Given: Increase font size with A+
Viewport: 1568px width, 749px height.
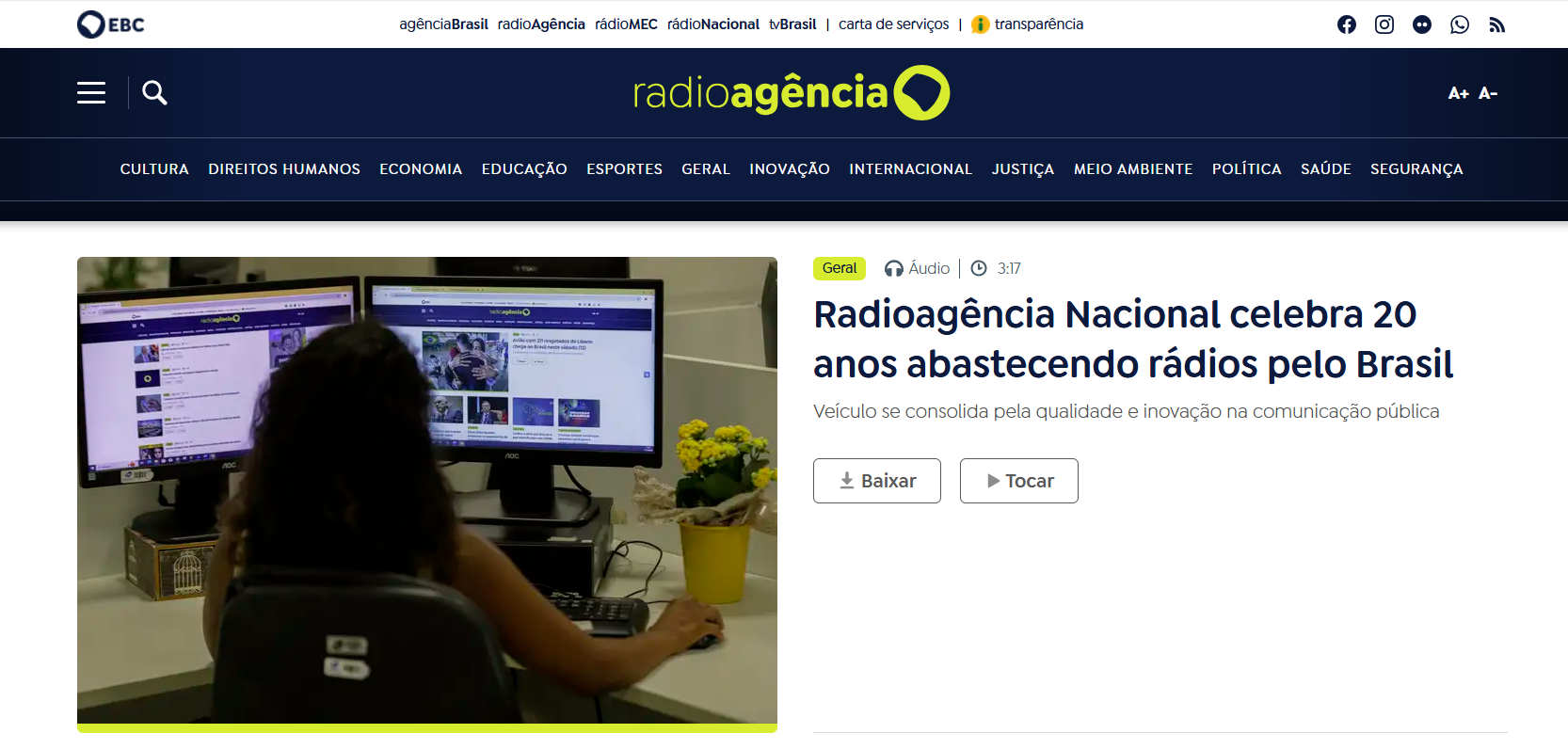Looking at the screenshot, I should point(1458,93).
